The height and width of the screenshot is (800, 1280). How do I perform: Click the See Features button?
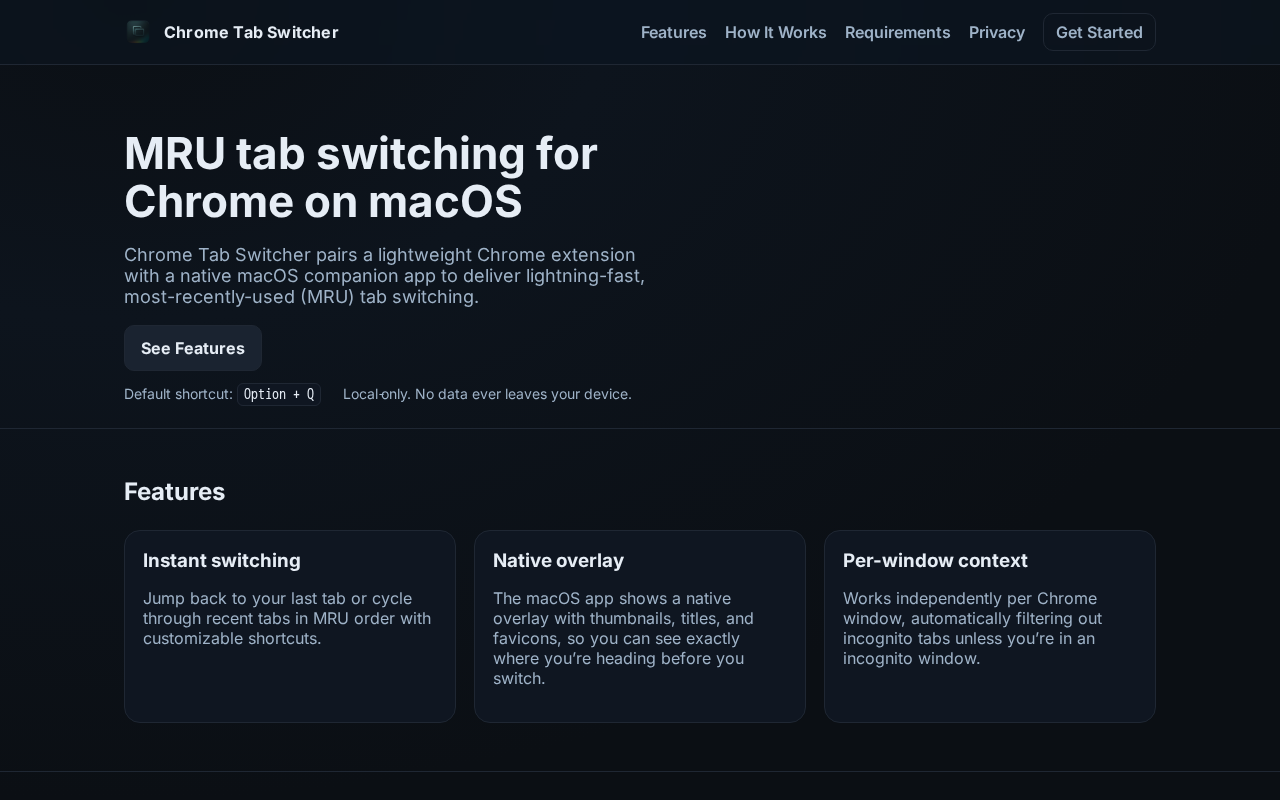[193, 348]
